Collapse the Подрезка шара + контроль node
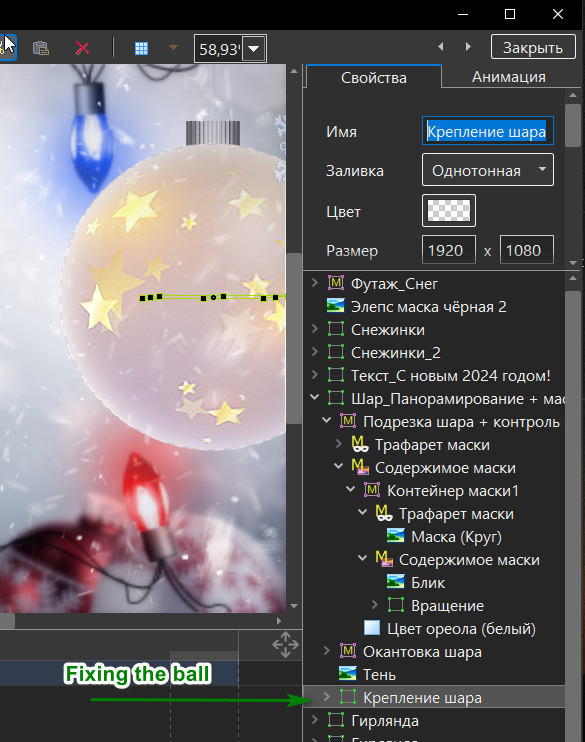Image resolution: width=585 pixels, height=742 pixels. [327, 421]
